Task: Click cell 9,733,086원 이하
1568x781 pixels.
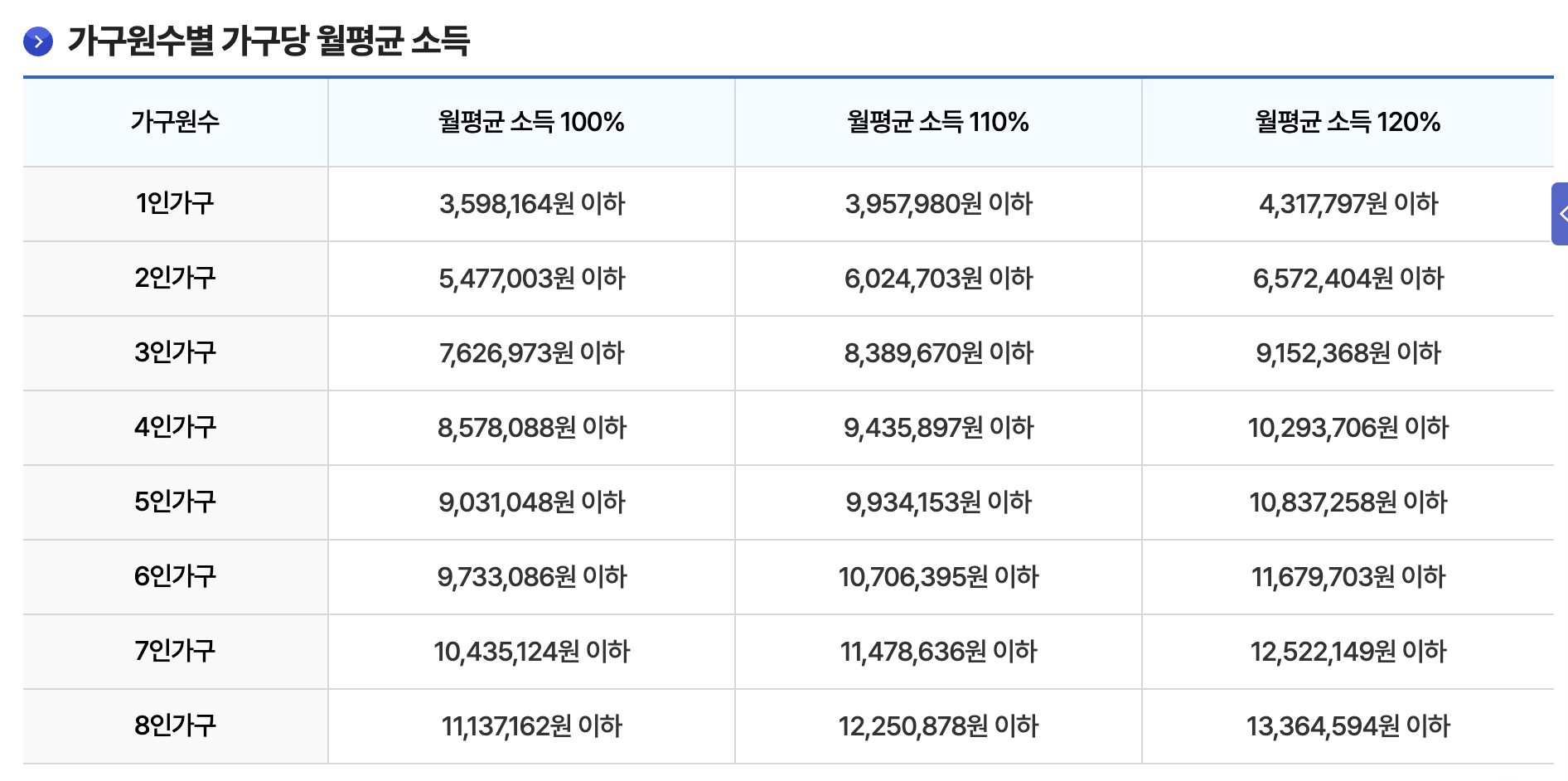Action: (531, 577)
